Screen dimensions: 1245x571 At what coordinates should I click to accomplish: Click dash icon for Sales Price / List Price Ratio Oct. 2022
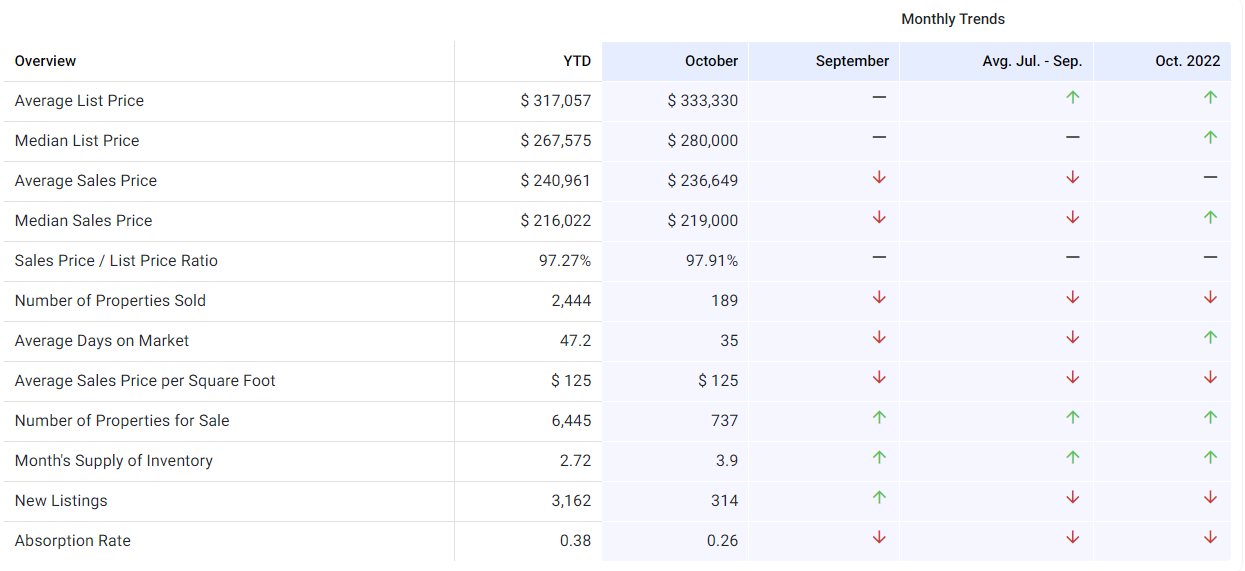[1210, 257]
